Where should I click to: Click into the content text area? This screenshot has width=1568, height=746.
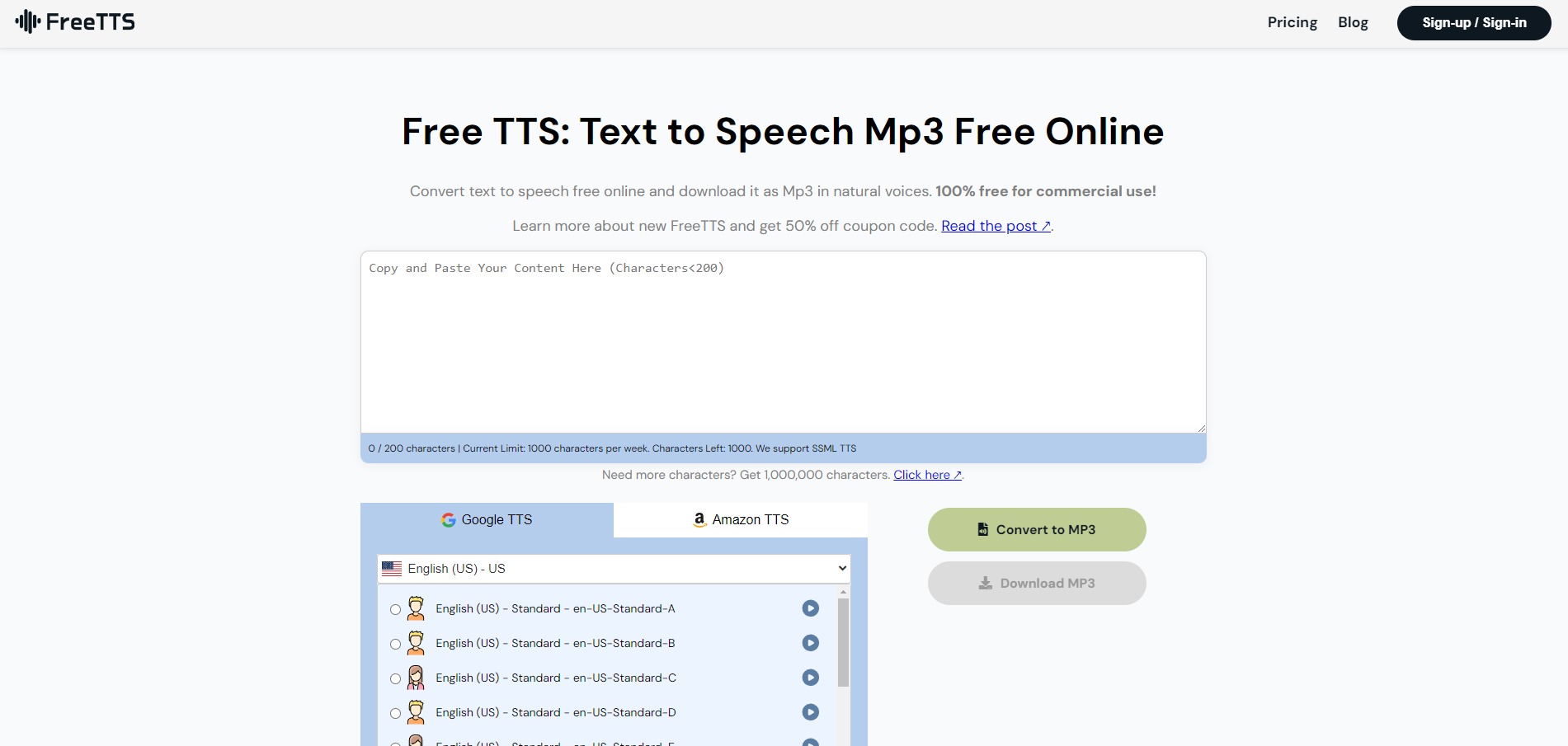[x=784, y=342]
